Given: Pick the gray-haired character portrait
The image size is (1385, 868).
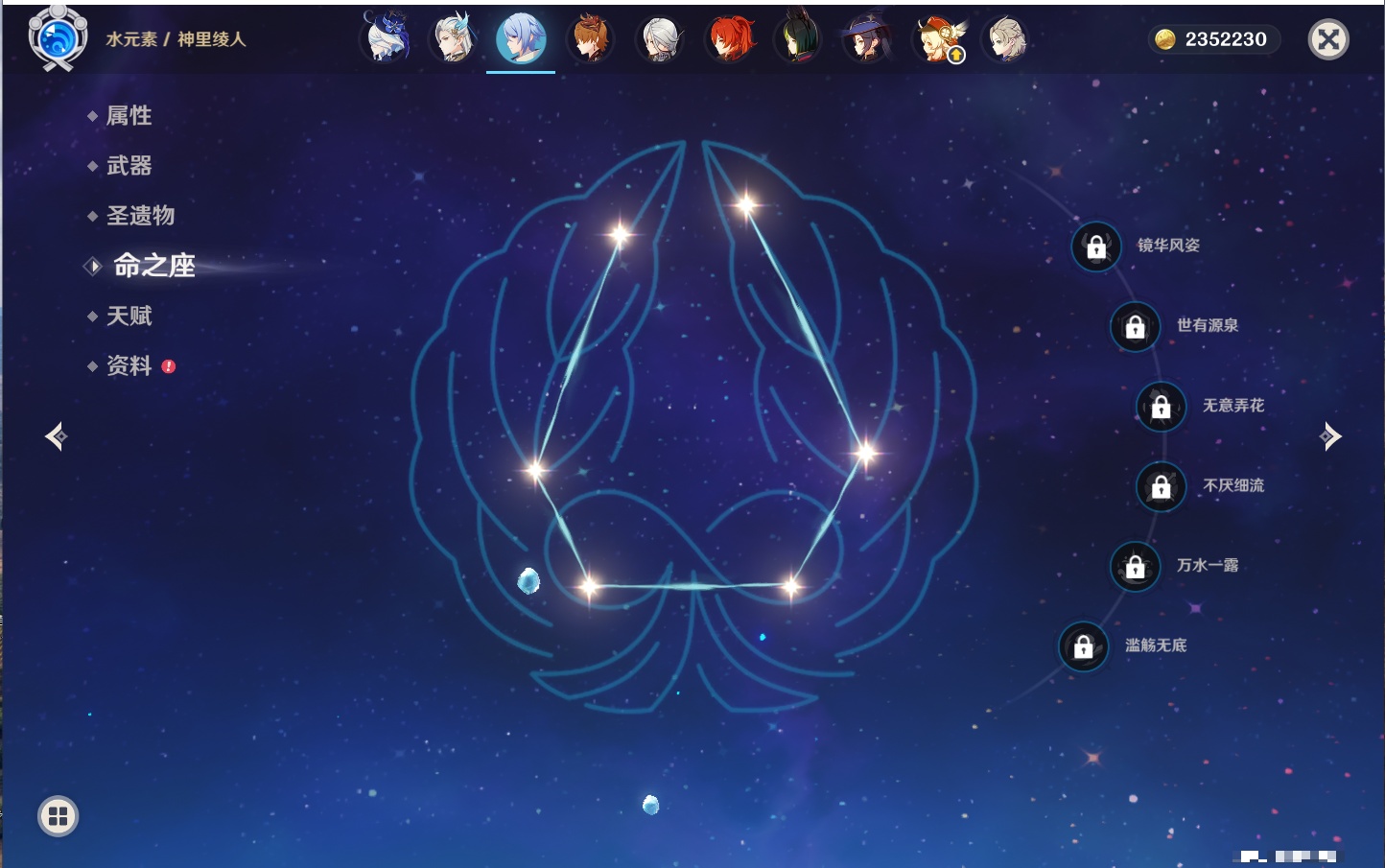Looking at the screenshot, I should click(x=660, y=38).
